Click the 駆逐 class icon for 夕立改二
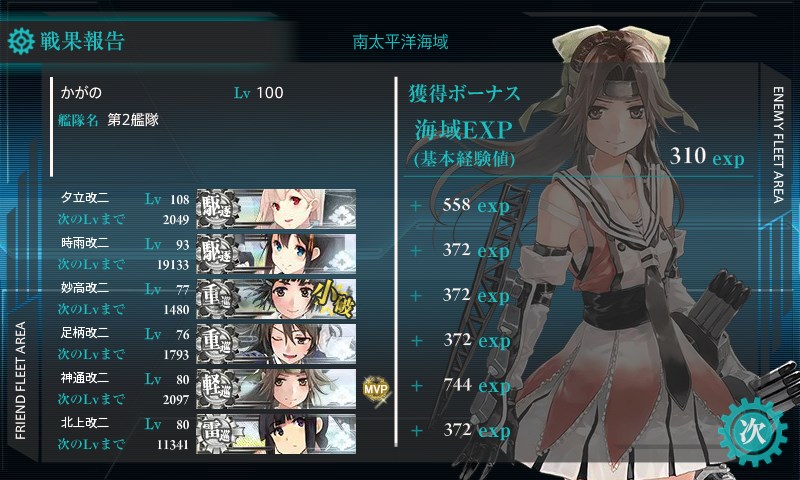800x480 pixels. [216, 209]
